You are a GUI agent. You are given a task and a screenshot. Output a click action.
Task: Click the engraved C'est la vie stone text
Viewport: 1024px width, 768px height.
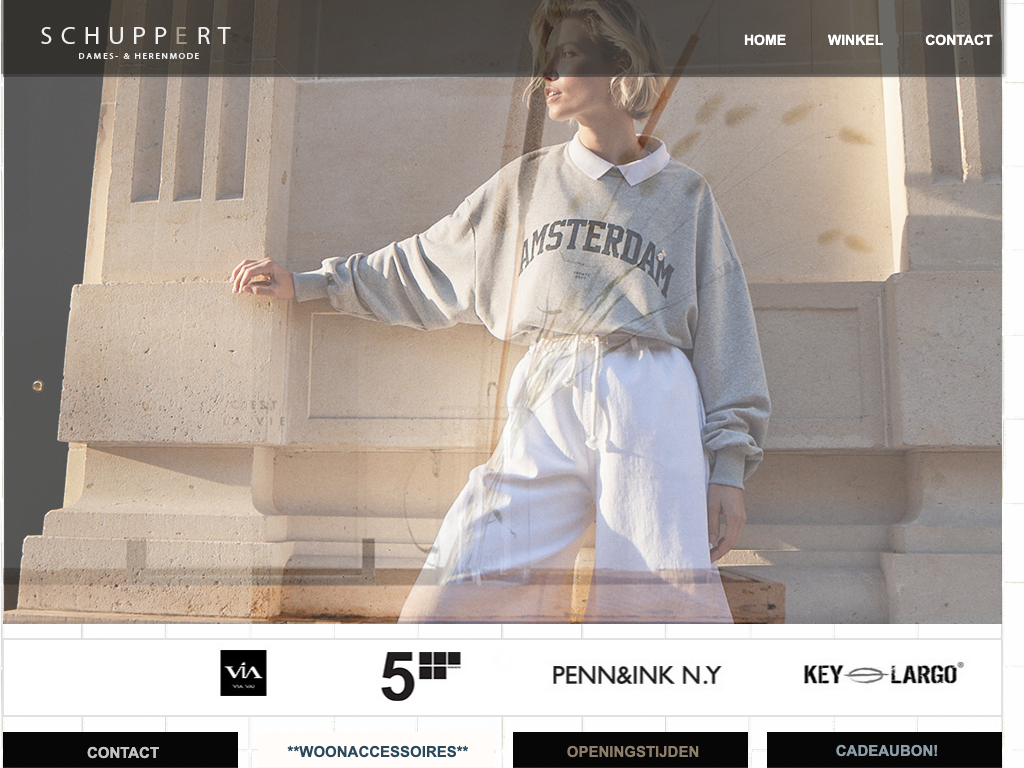coord(256,413)
